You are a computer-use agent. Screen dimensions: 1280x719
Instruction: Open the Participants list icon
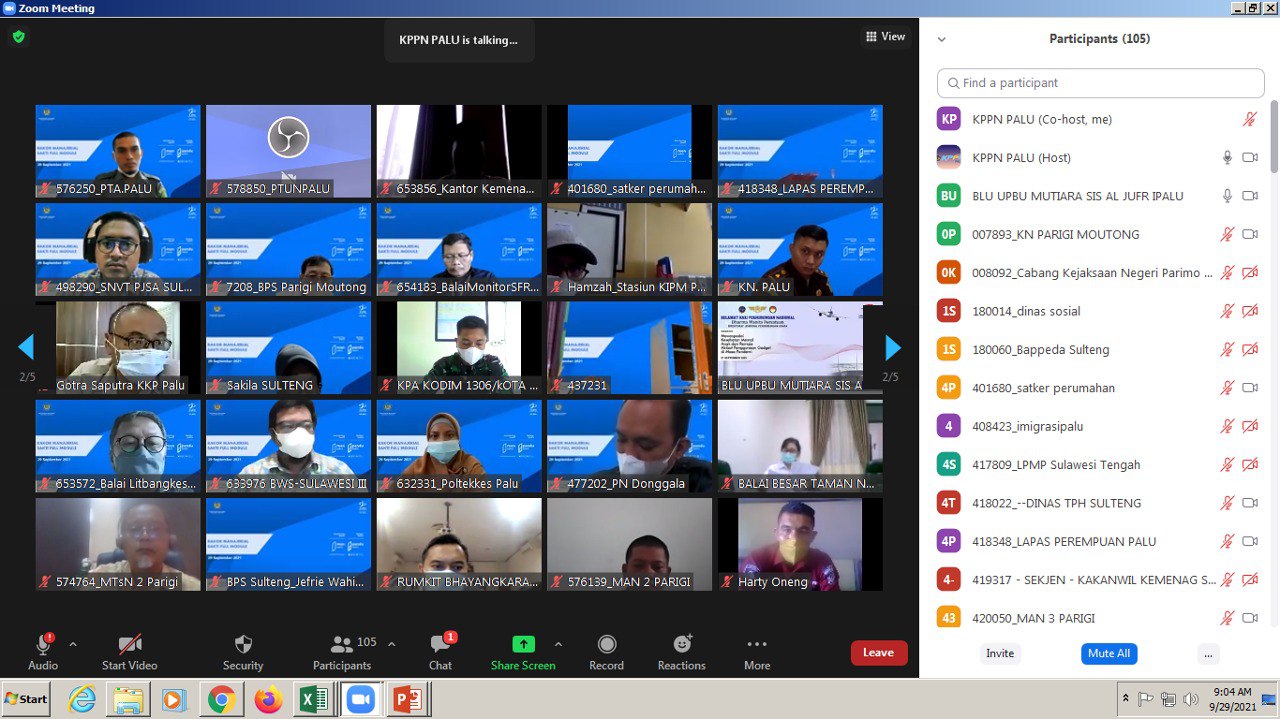click(342, 645)
